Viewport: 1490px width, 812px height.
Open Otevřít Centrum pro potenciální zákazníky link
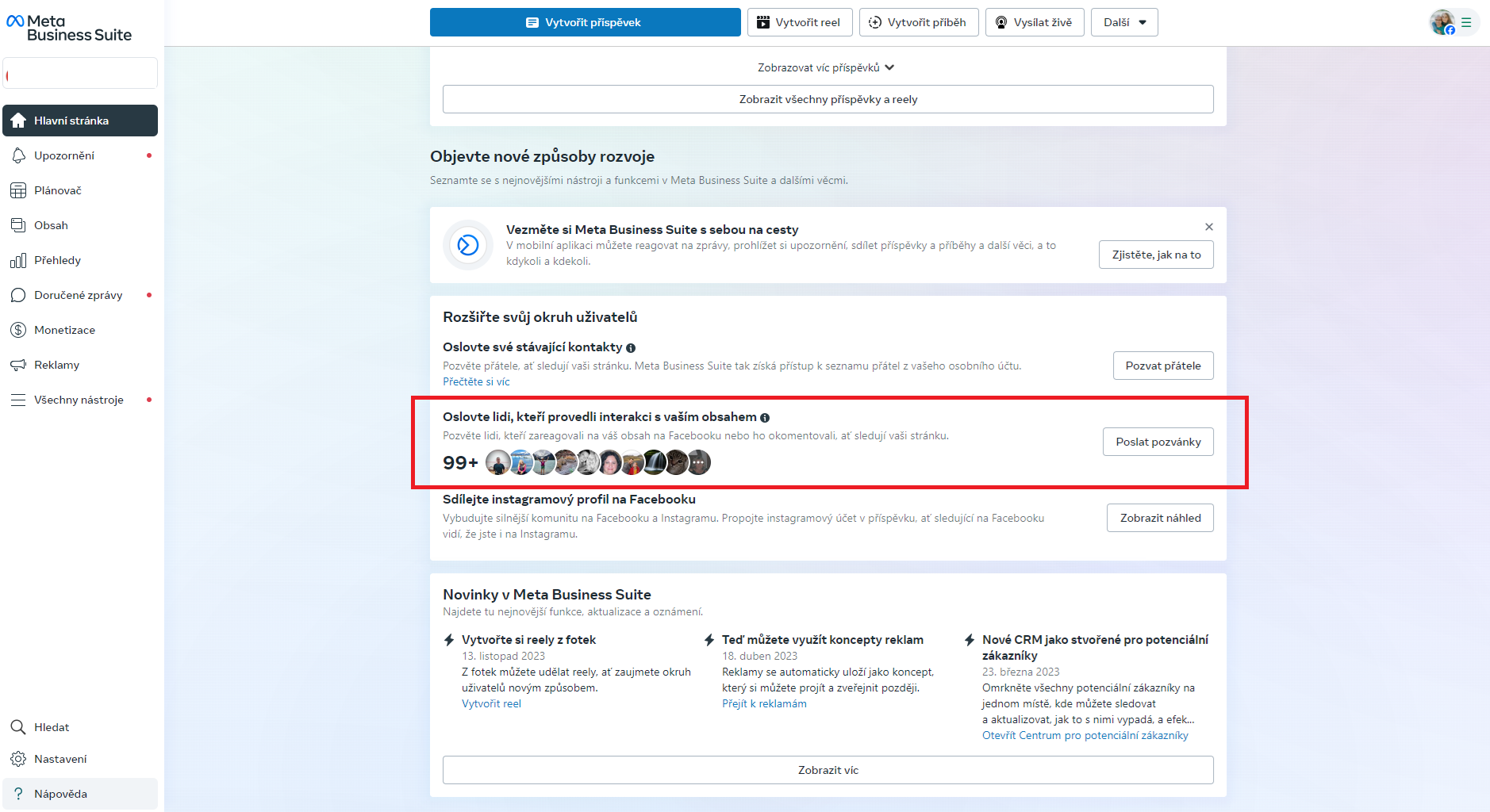tap(1085, 735)
